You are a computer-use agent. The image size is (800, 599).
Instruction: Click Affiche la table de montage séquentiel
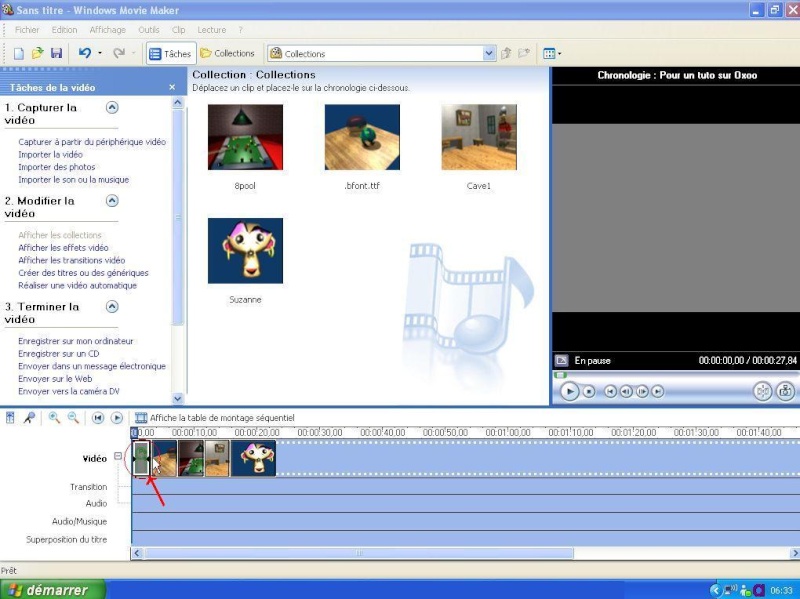tap(215, 418)
